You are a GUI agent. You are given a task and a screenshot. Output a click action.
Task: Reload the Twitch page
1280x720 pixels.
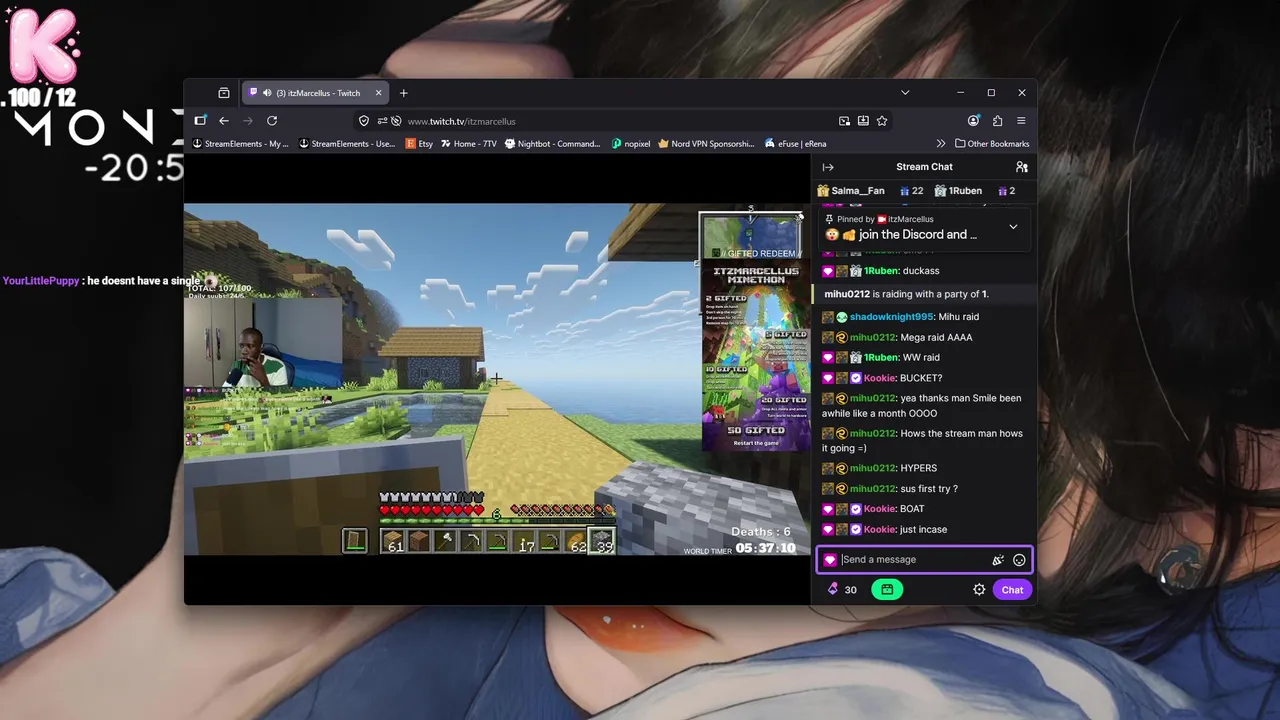click(x=272, y=121)
